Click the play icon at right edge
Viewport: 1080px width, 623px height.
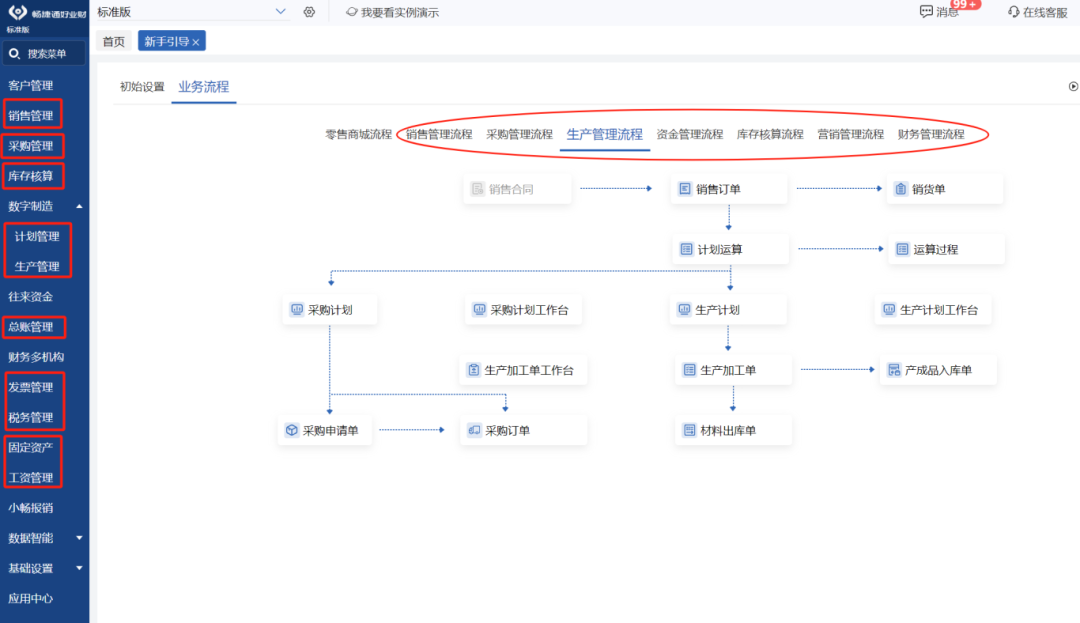coord(1073,87)
